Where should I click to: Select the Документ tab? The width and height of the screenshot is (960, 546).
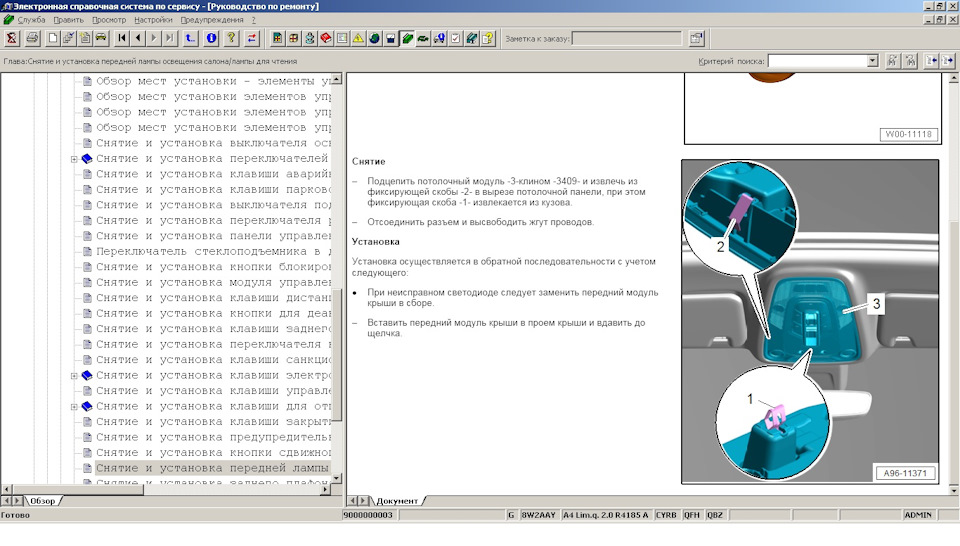397,501
